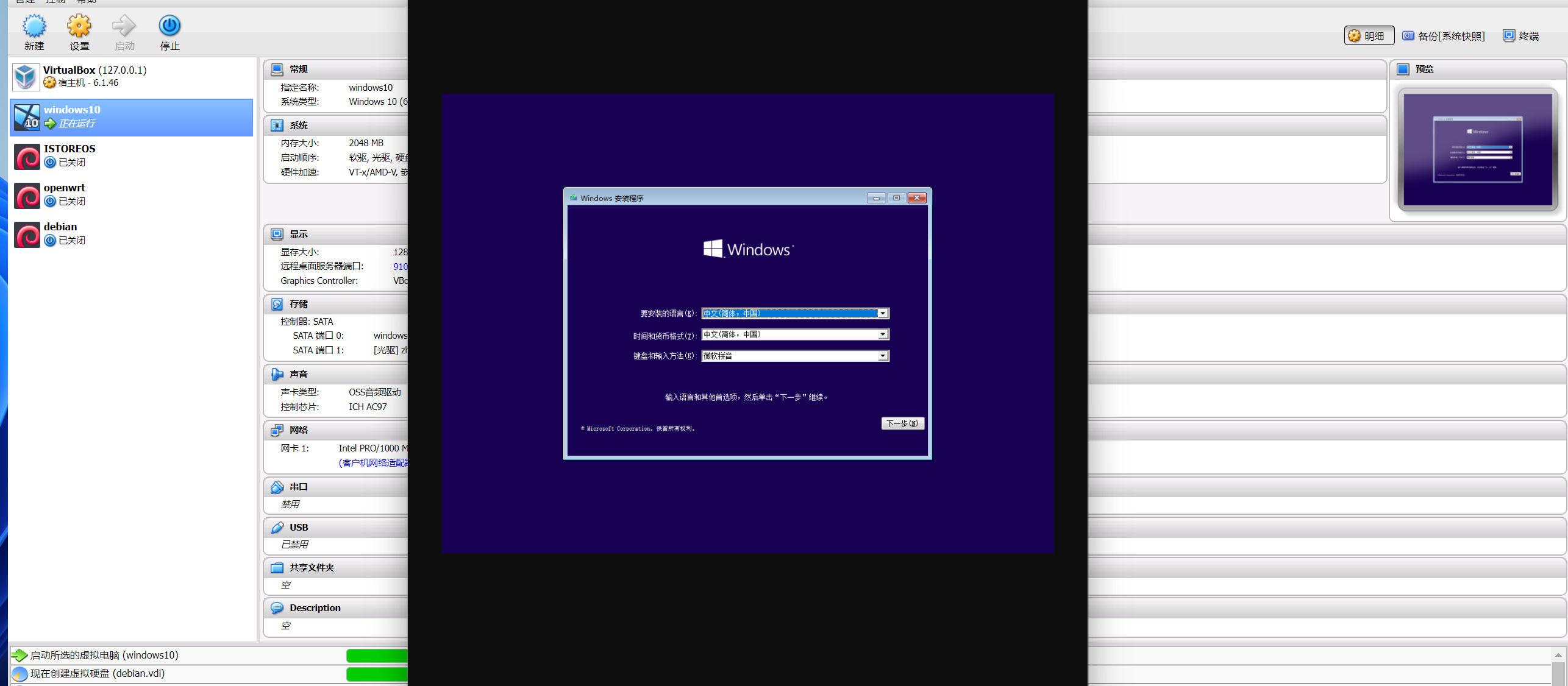Click the 控制芯片 ICH AC97 value

pyautogui.click(x=368, y=407)
